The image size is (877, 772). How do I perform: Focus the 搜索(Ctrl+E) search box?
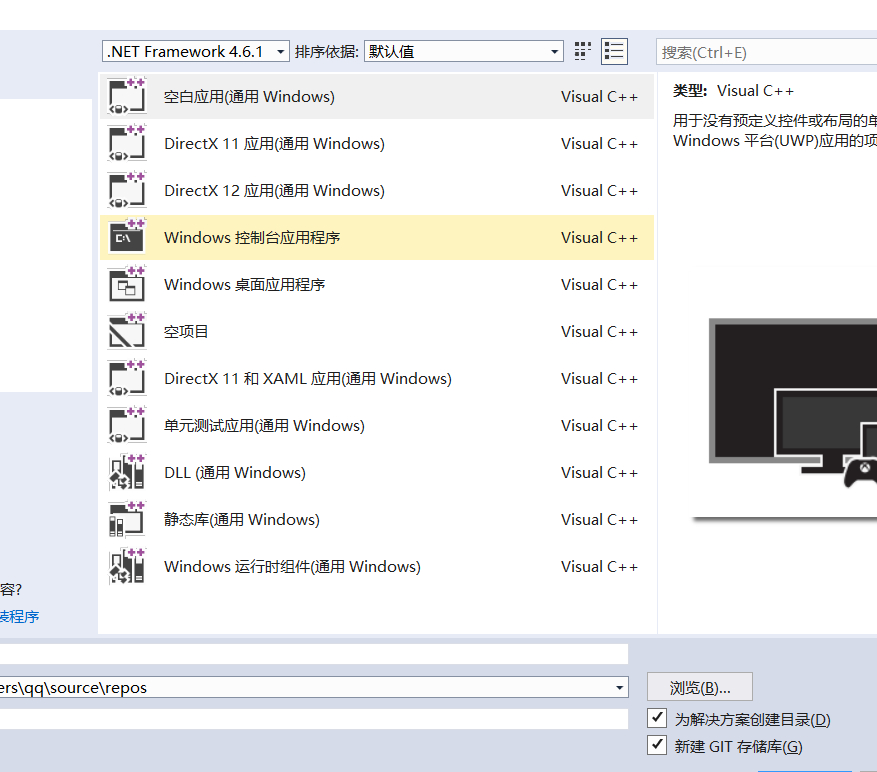[766, 53]
